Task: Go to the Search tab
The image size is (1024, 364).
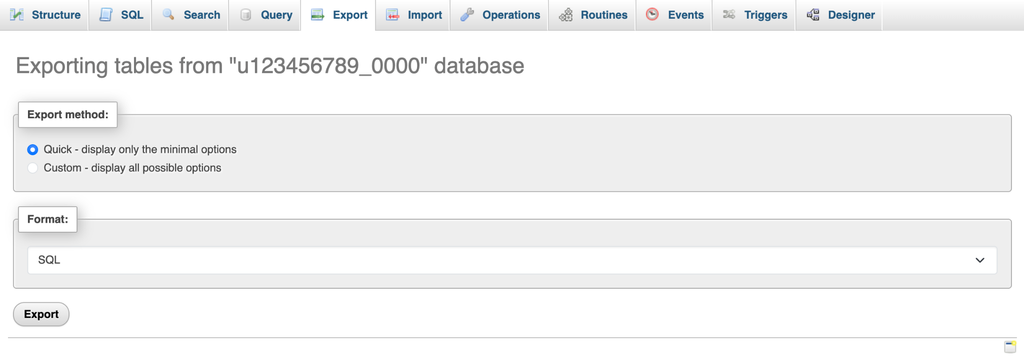Action: tap(190, 15)
